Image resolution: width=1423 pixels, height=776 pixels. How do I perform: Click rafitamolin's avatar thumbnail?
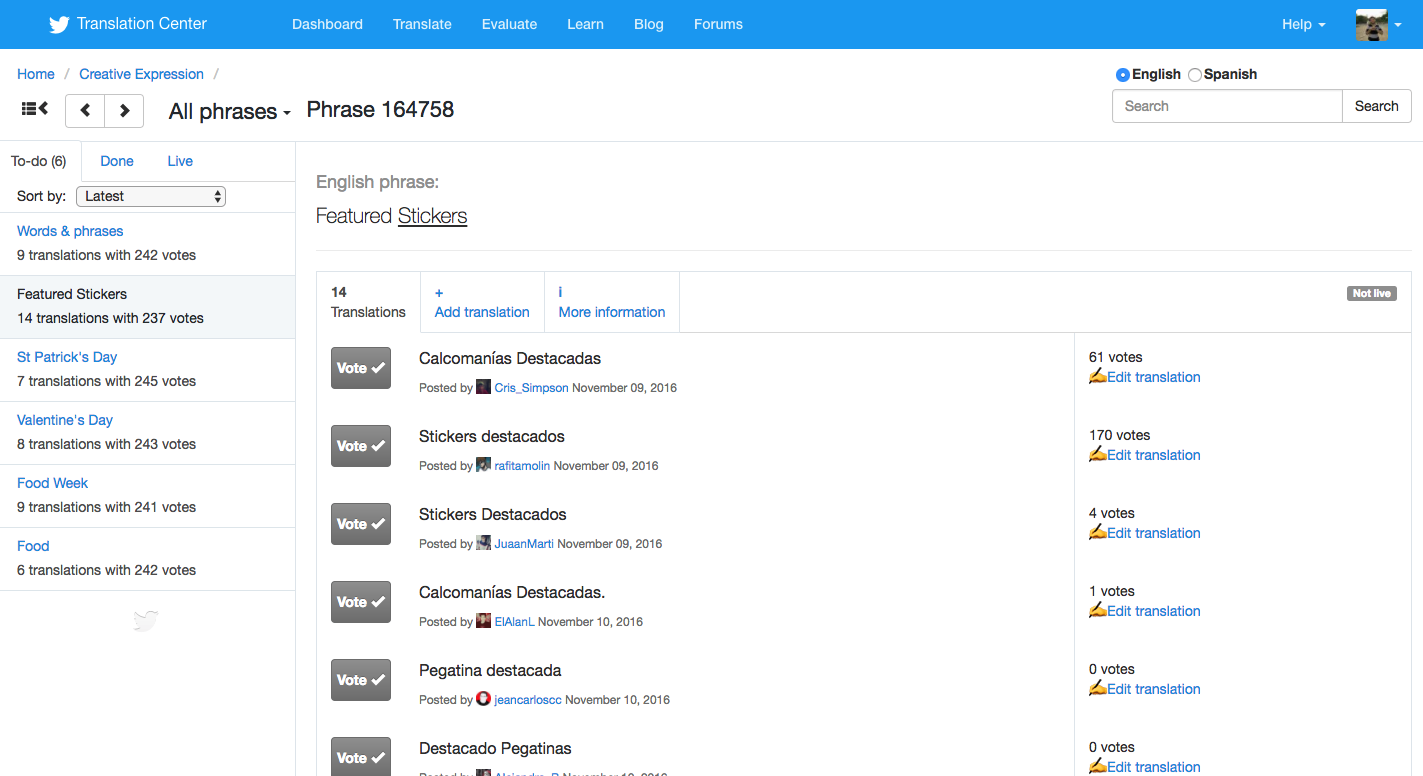[x=483, y=465]
